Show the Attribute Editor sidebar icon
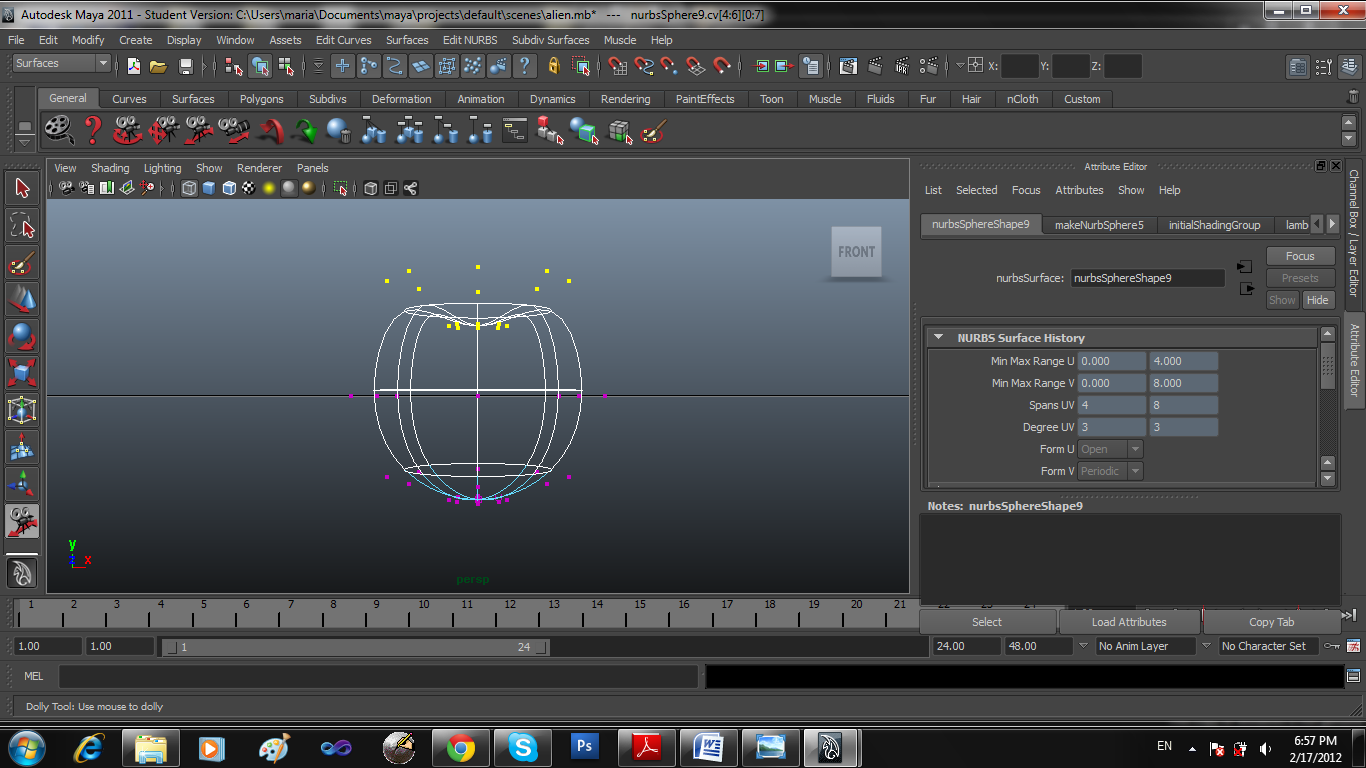 click(x=1298, y=67)
